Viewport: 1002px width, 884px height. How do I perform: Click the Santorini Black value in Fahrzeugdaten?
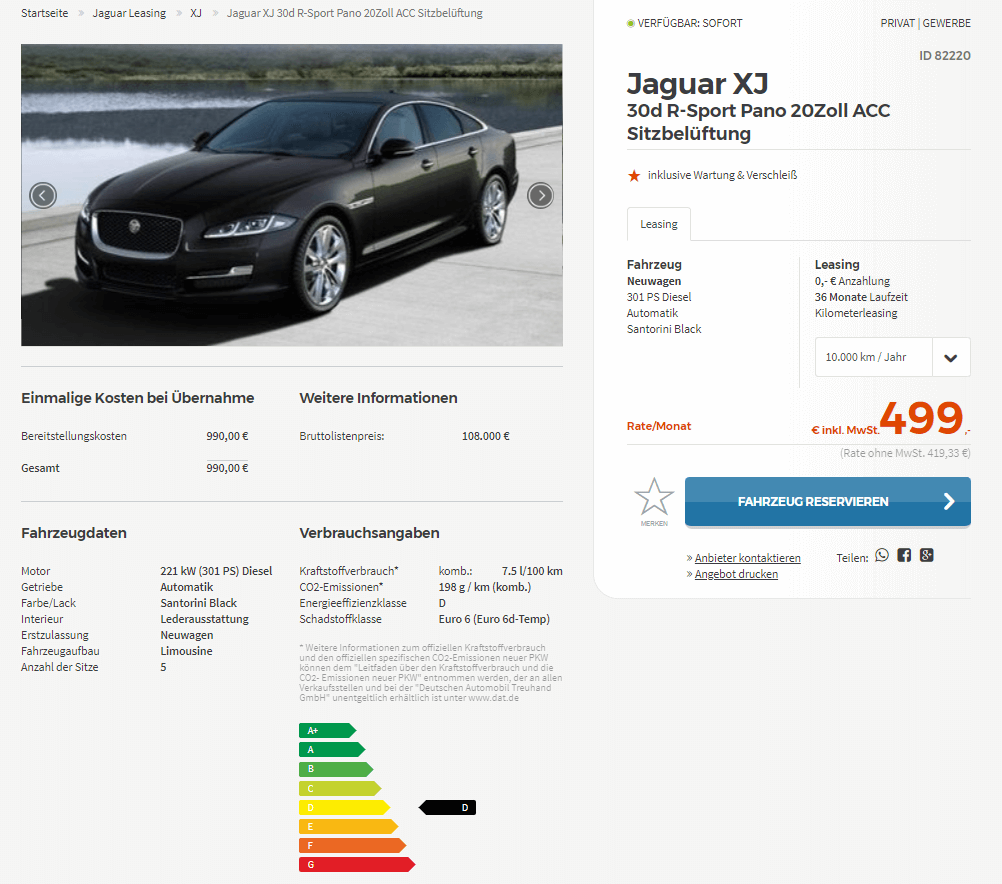(198, 603)
